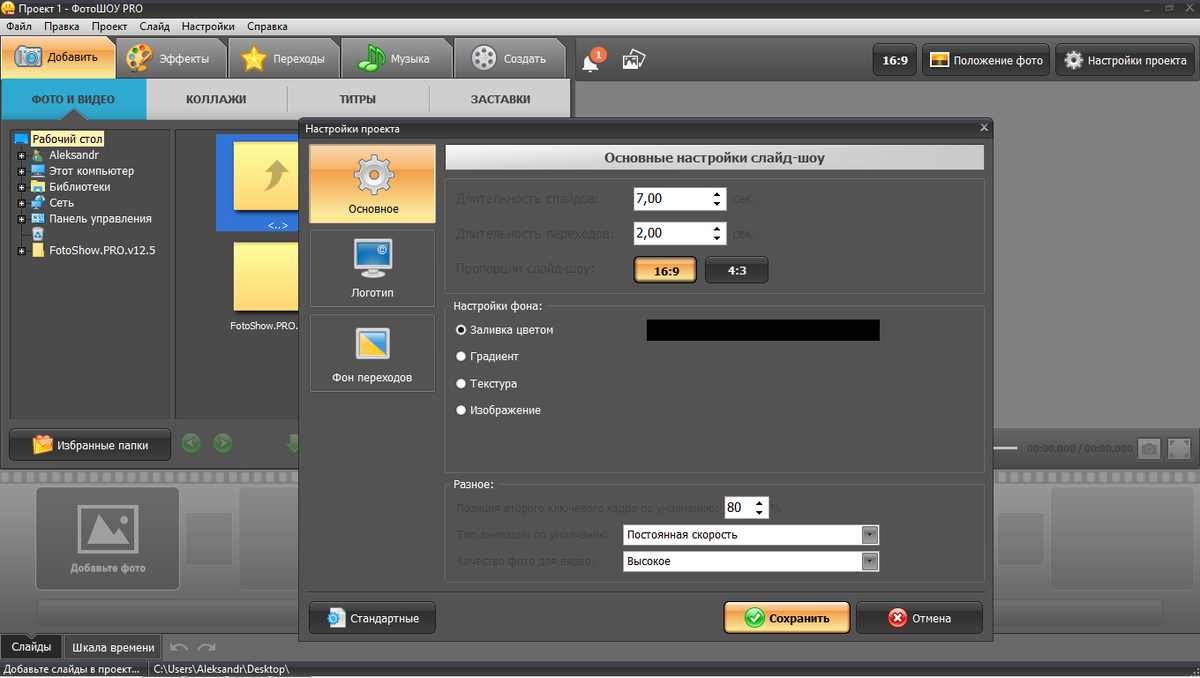Open the Постоянная скорость dropdown
Viewport: 1200px width, 678px height.
tap(870, 535)
